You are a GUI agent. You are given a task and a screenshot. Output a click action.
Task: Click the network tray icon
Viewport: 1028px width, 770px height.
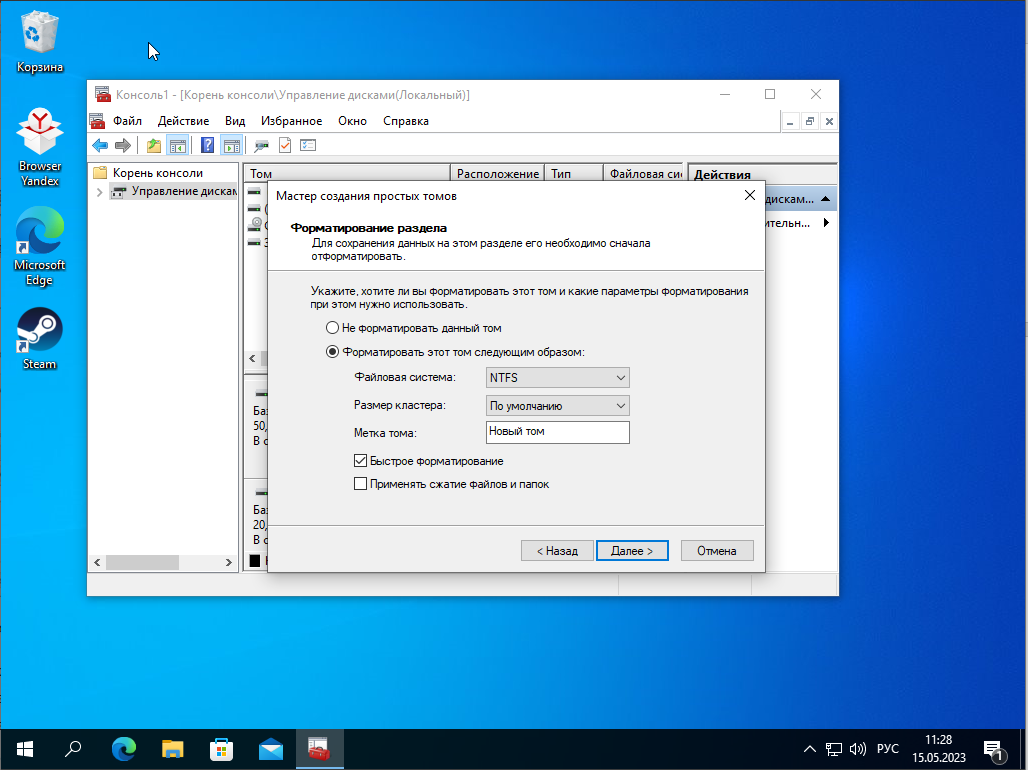click(833, 749)
